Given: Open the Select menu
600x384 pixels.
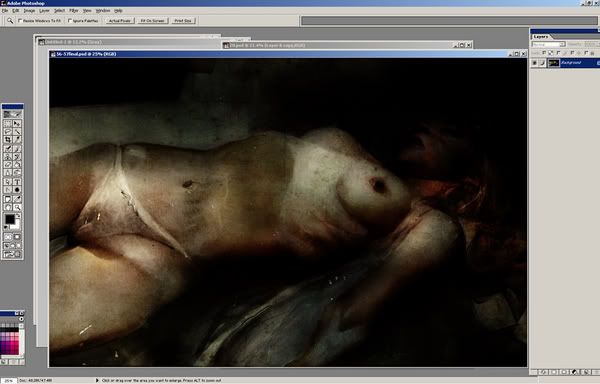Looking at the screenshot, I should (x=59, y=11).
